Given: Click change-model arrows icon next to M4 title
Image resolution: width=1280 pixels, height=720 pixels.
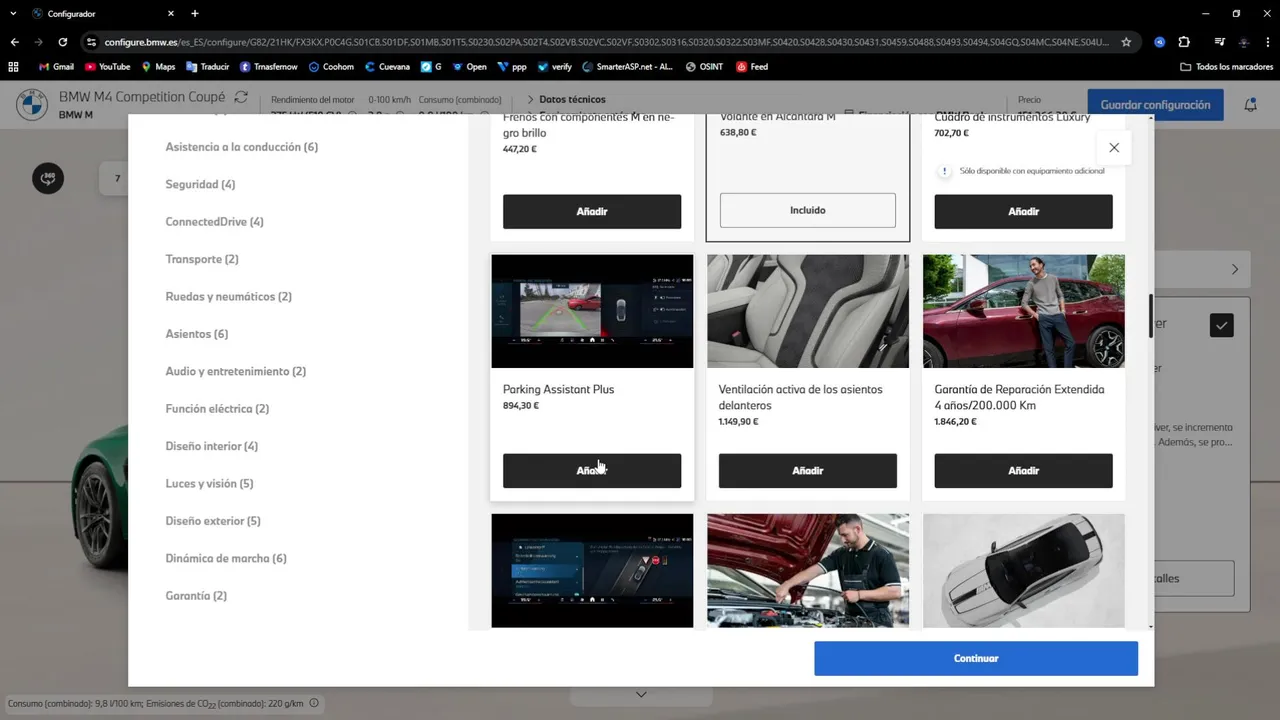Looking at the screenshot, I should [241, 97].
